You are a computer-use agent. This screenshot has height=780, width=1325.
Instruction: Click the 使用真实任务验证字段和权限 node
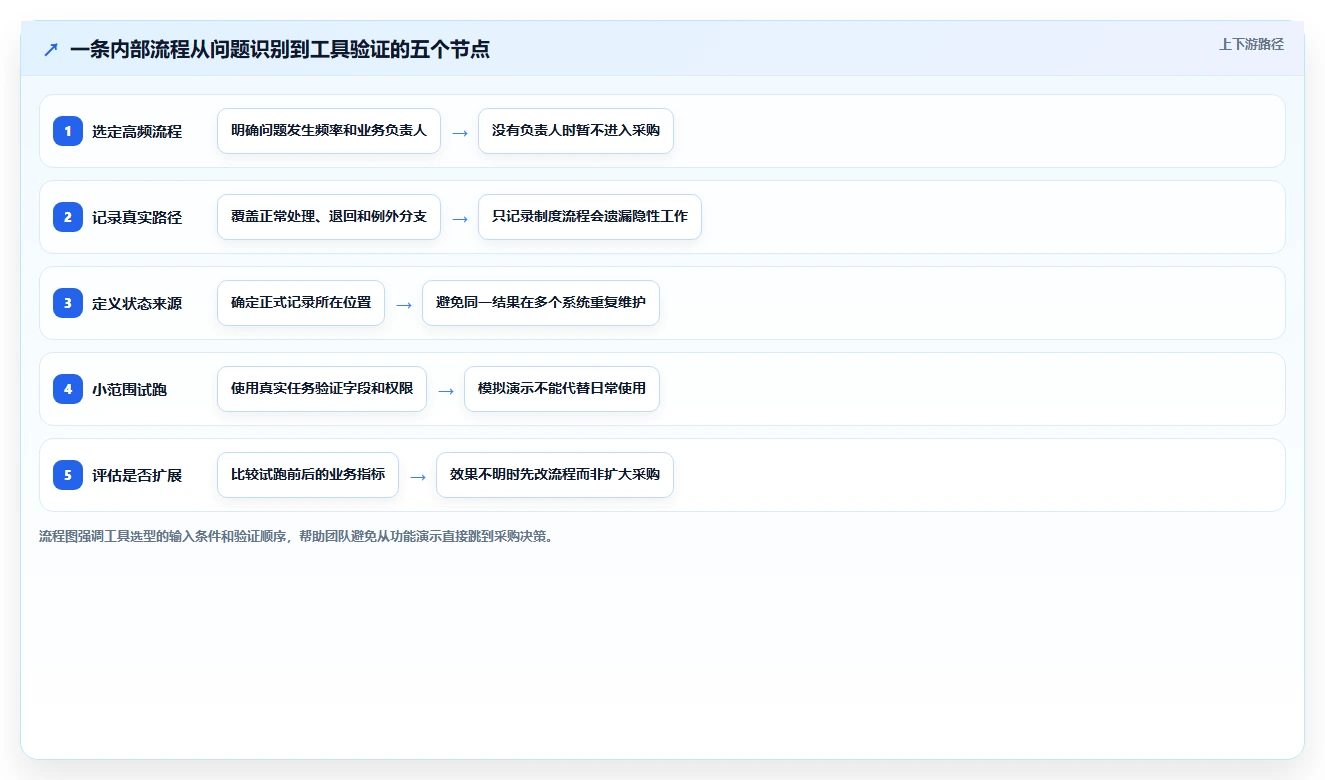pyautogui.click(x=322, y=389)
